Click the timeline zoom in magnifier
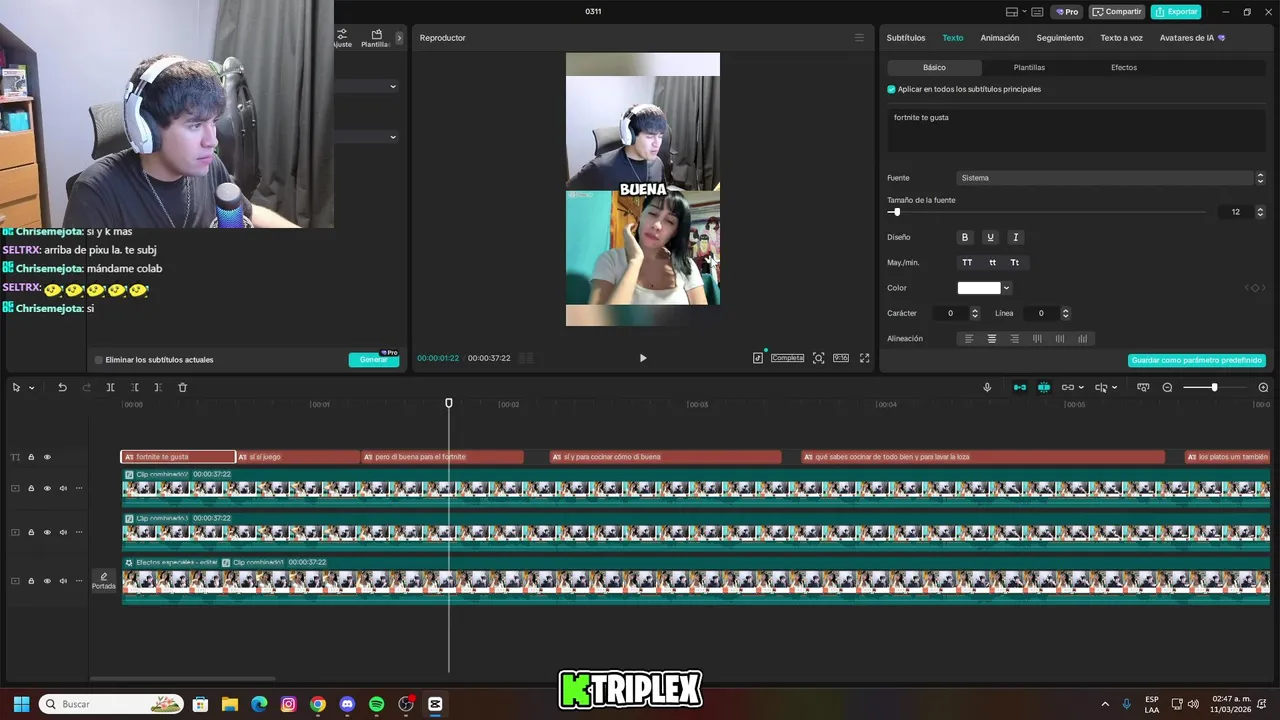 (x=1263, y=387)
